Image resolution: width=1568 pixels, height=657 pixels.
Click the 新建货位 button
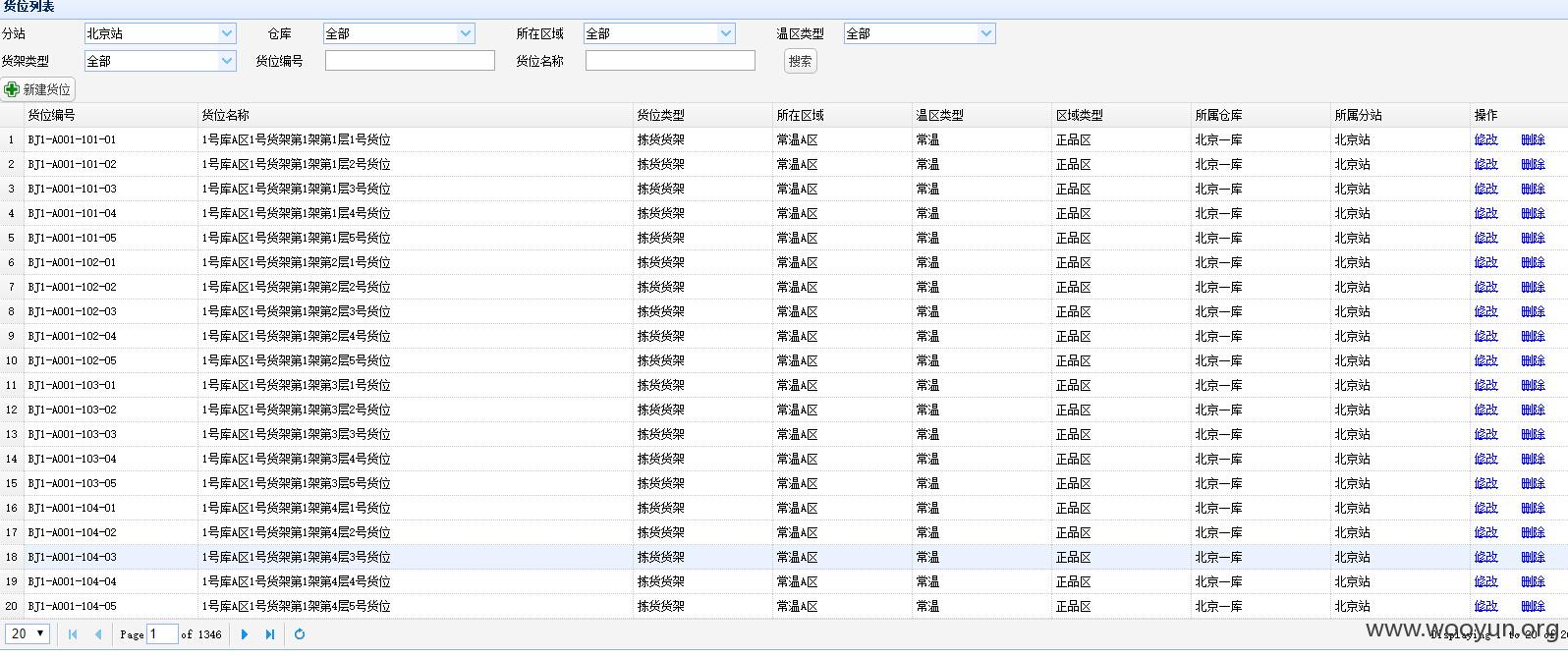pos(38,89)
